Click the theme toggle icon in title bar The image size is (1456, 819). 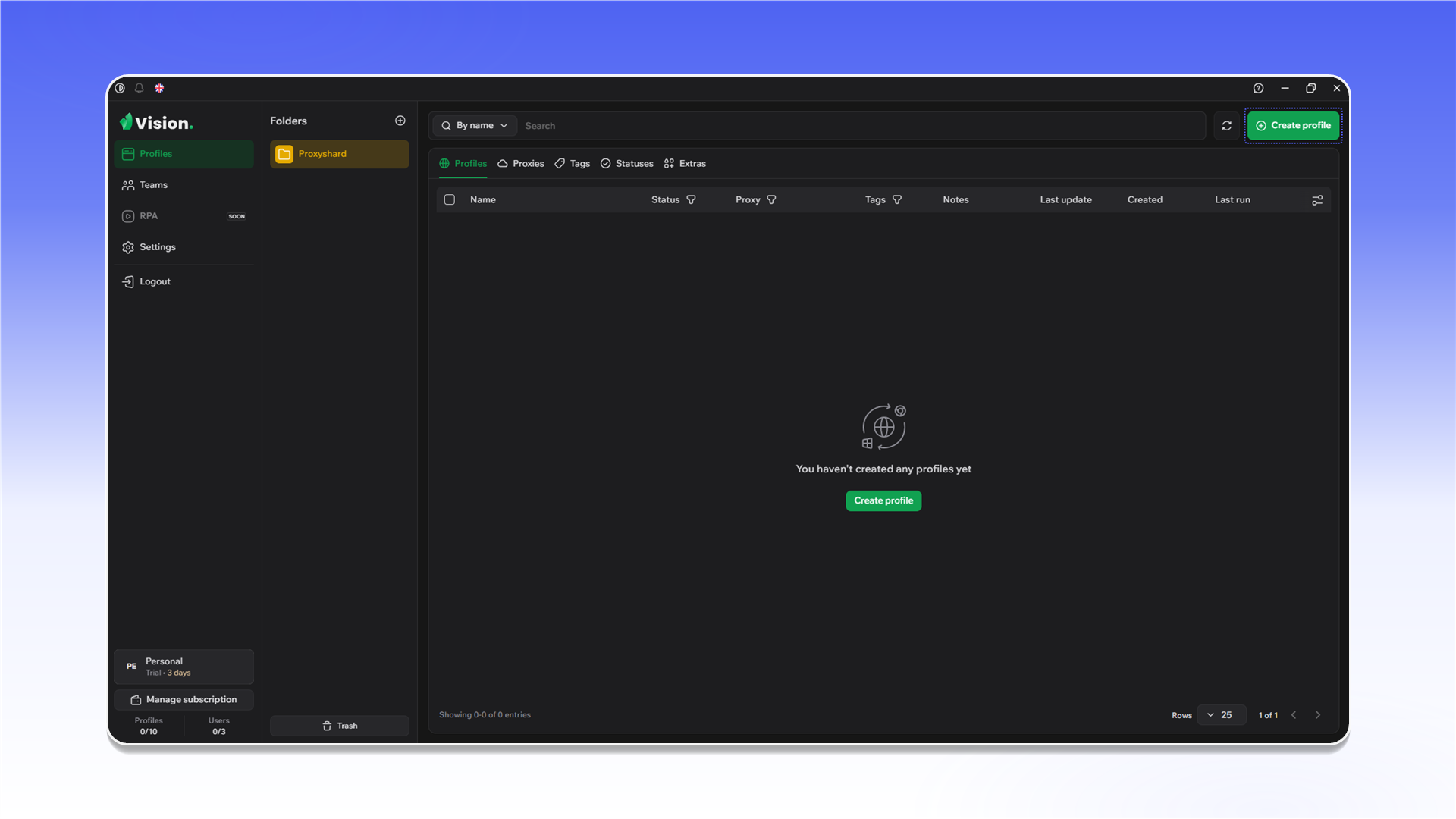click(x=120, y=88)
